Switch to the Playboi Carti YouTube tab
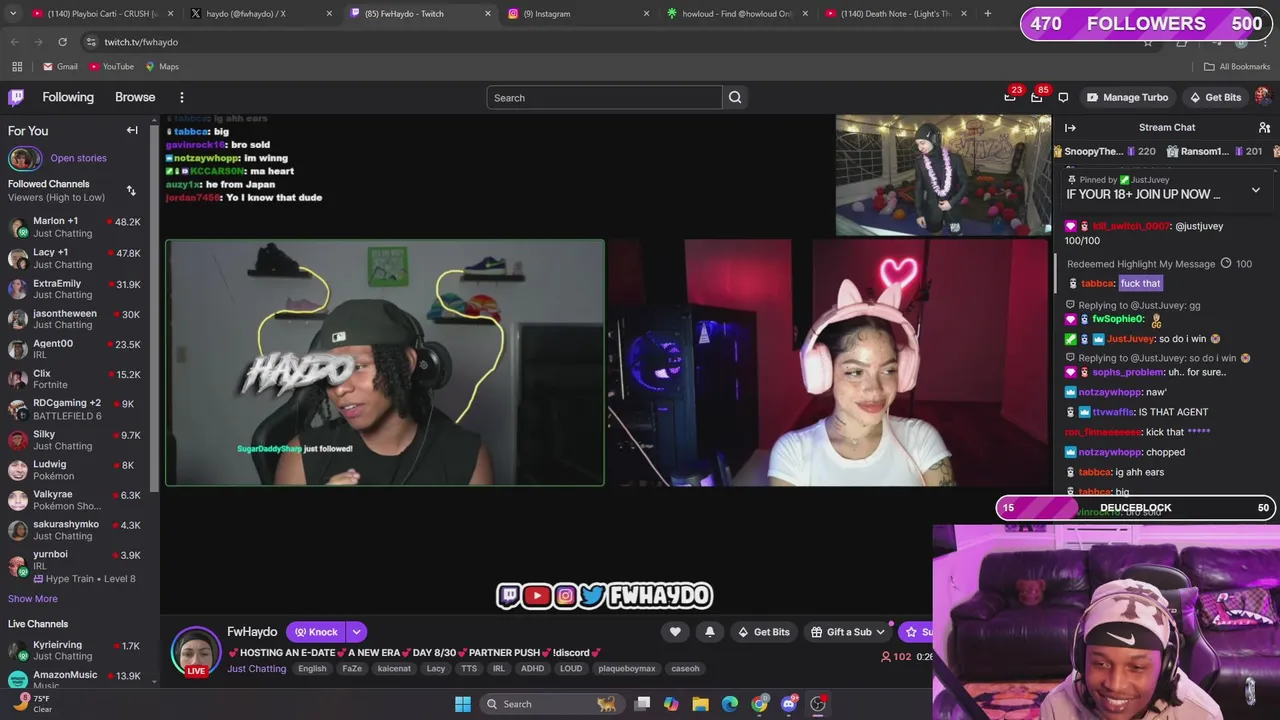Viewport: 1280px width, 720px height. click(100, 14)
